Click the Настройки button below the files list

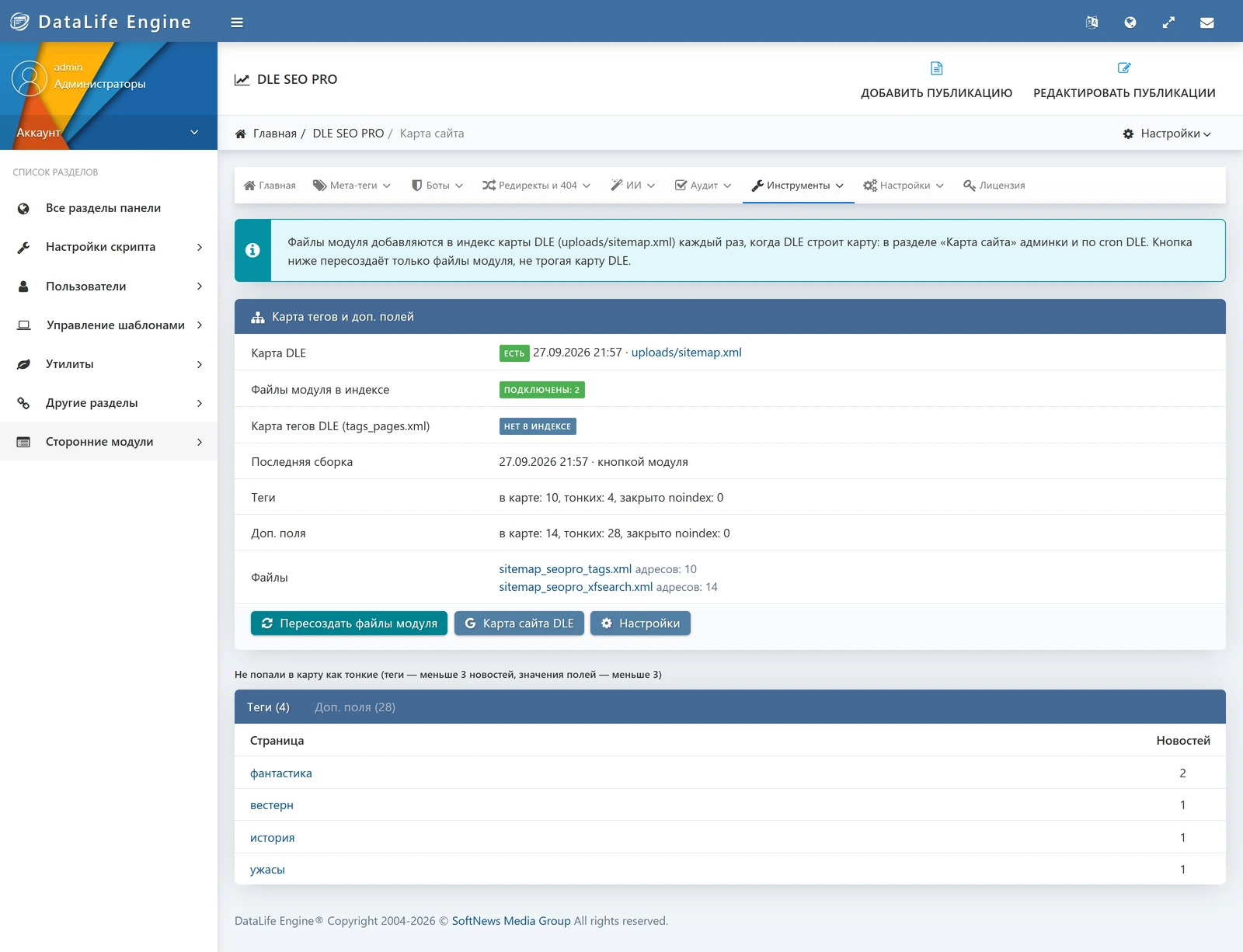tap(640, 624)
